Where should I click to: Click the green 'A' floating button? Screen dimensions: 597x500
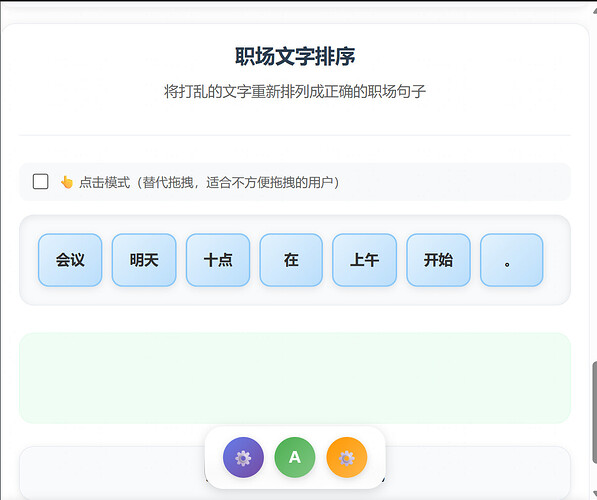click(295, 457)
